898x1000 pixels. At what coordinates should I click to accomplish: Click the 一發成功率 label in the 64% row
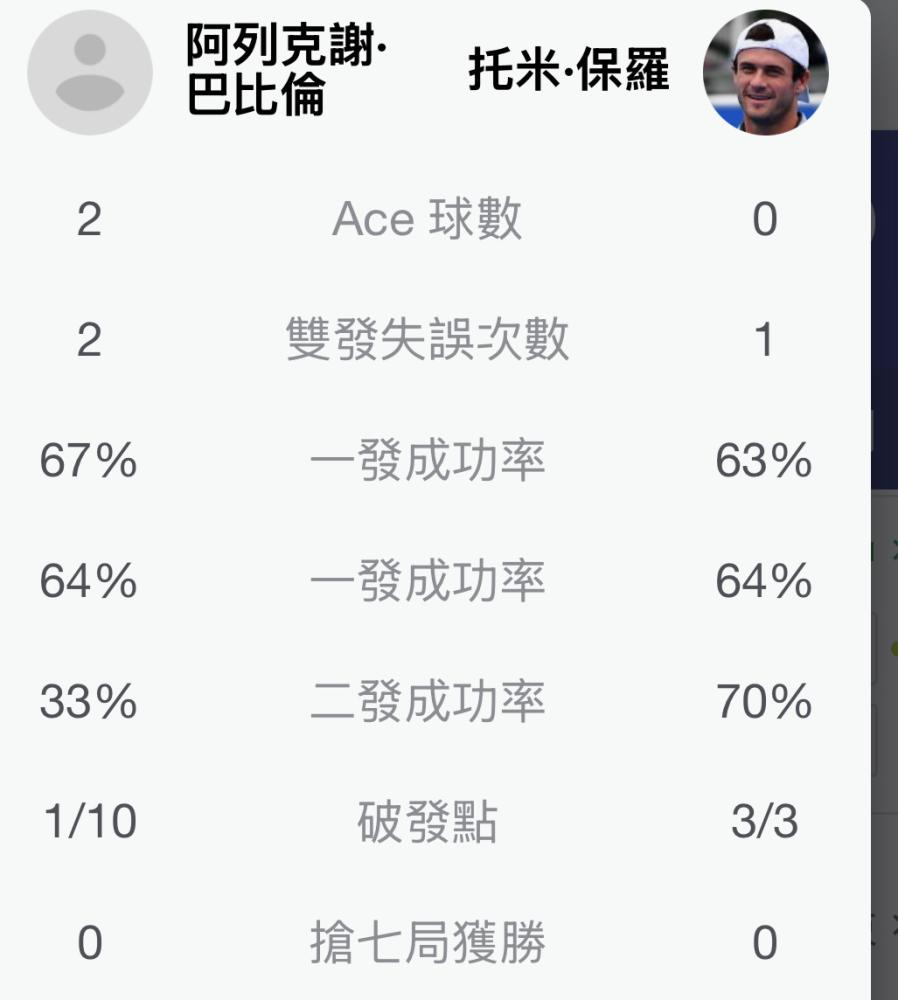(427, 580)
